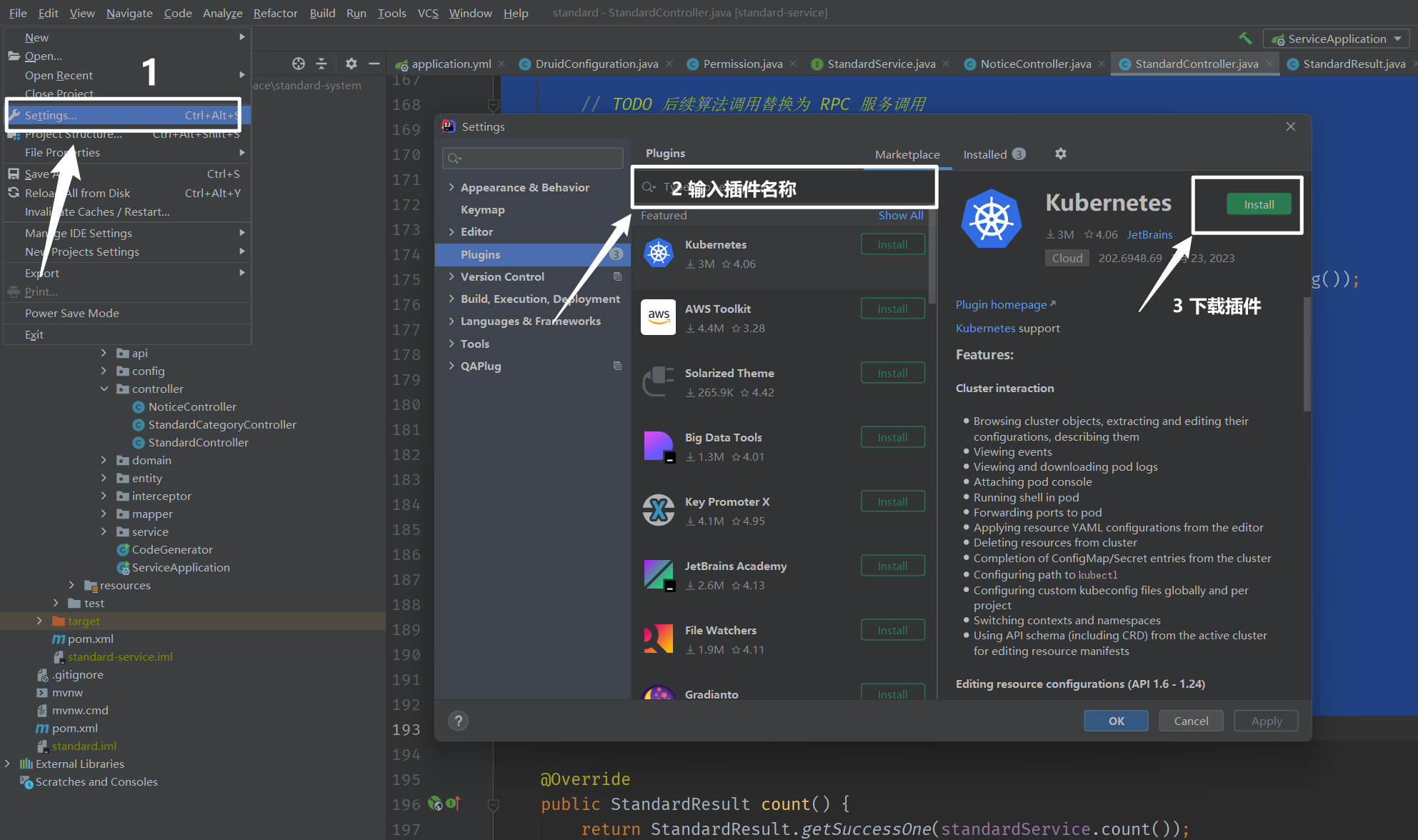Open the File menu
Screen dimensions: 1418x840
click(x=18, y=13)
